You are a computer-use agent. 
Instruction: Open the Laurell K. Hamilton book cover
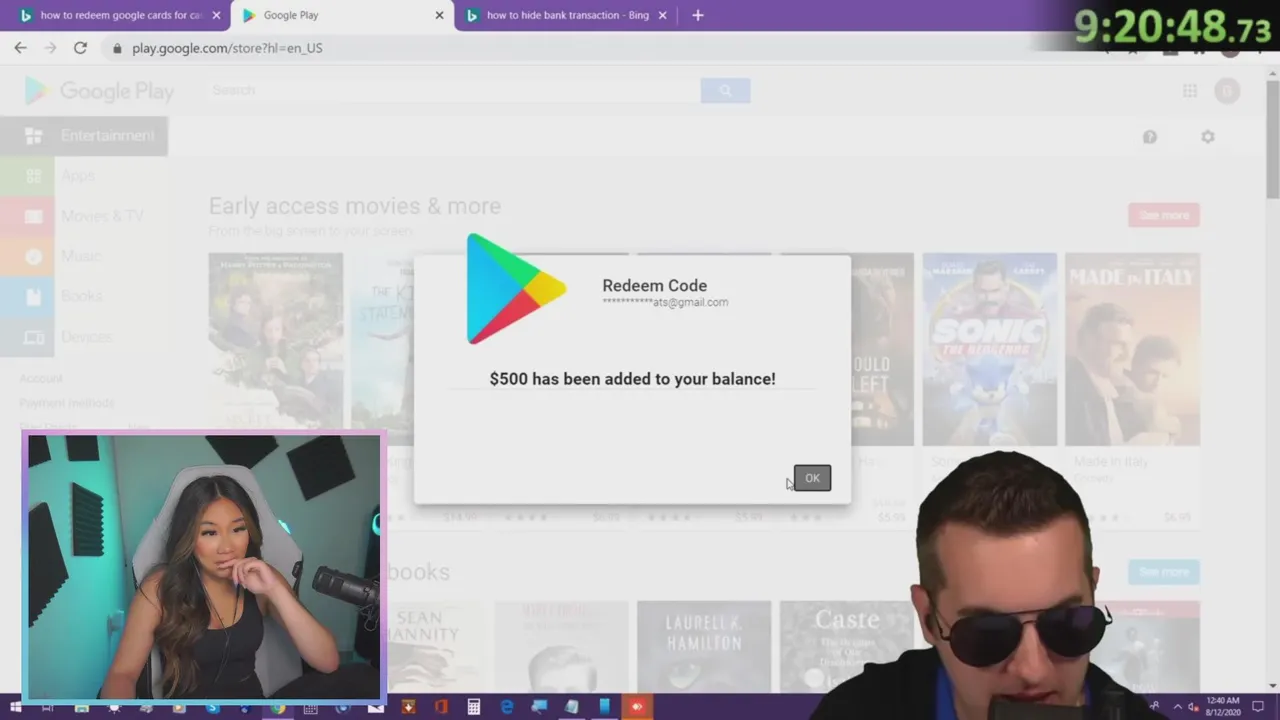(x=704, y=646)
